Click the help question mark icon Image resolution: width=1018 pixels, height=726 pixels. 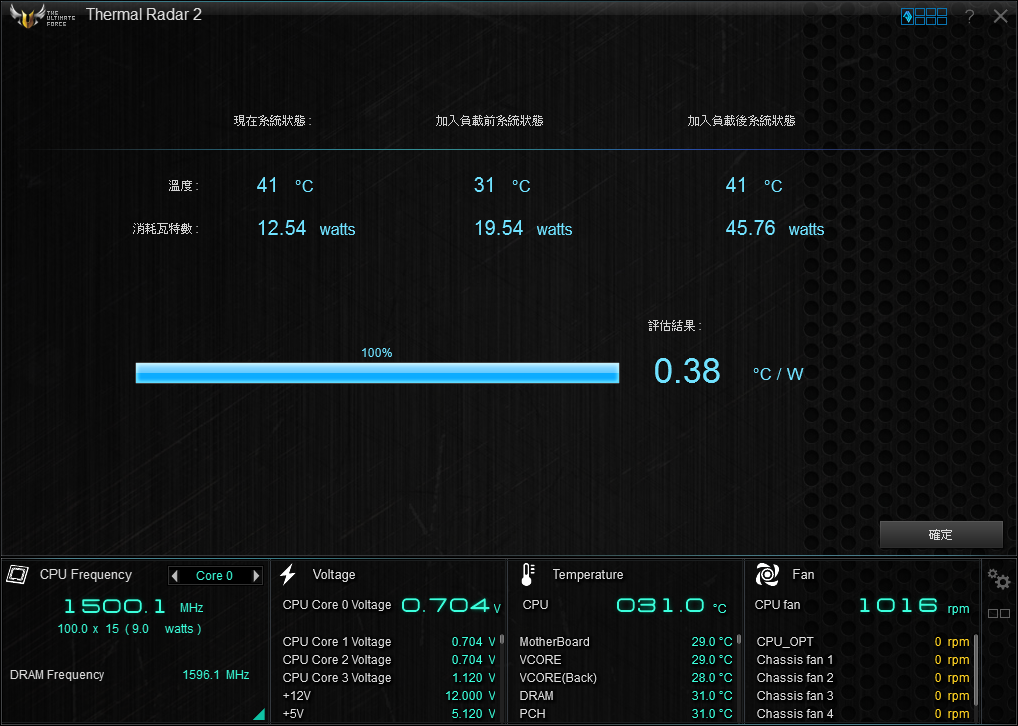coord(969,17)
